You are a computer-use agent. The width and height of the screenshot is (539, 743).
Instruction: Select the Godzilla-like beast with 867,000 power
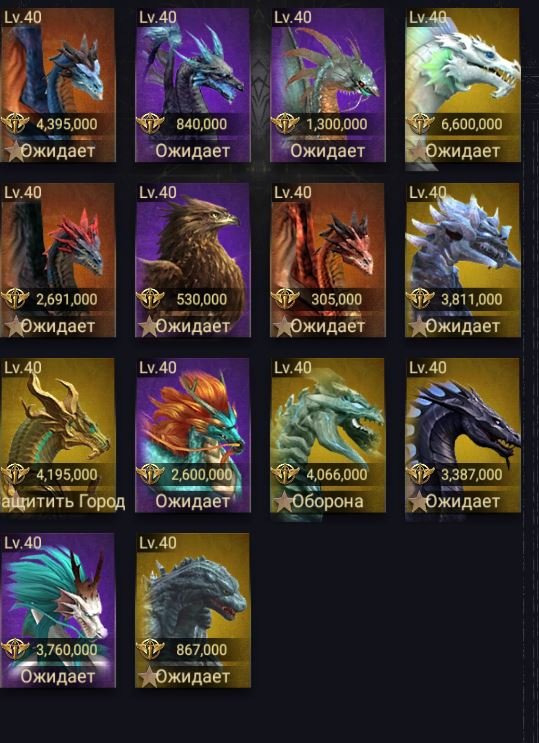193,610
